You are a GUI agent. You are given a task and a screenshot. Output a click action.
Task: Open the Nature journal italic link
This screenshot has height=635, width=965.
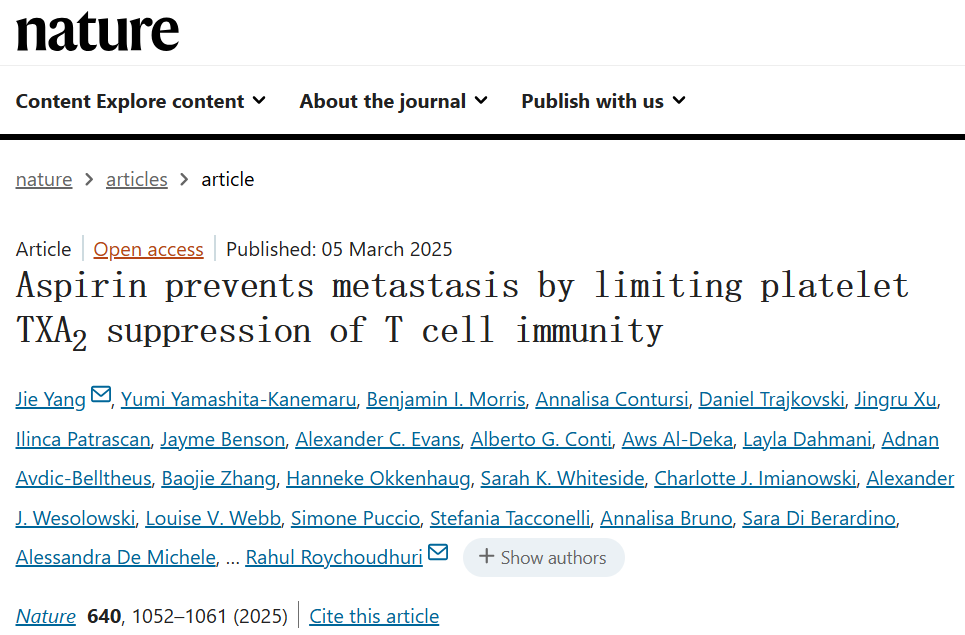point(46,616)
